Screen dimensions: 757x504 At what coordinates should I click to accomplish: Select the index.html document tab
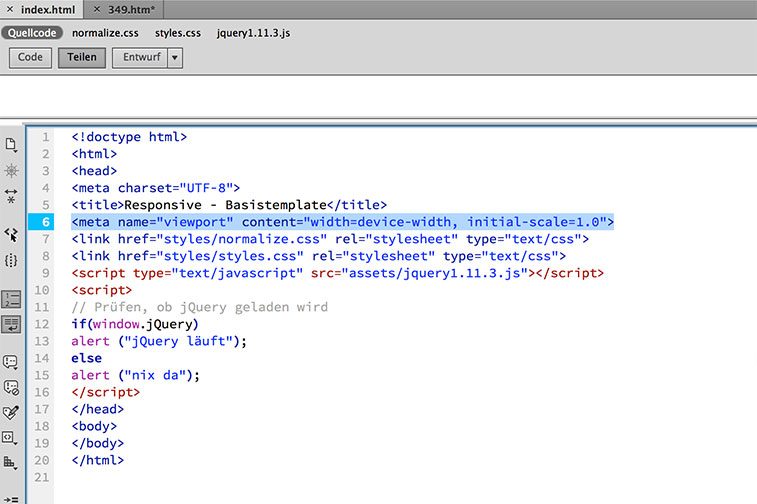click(48, 8)
